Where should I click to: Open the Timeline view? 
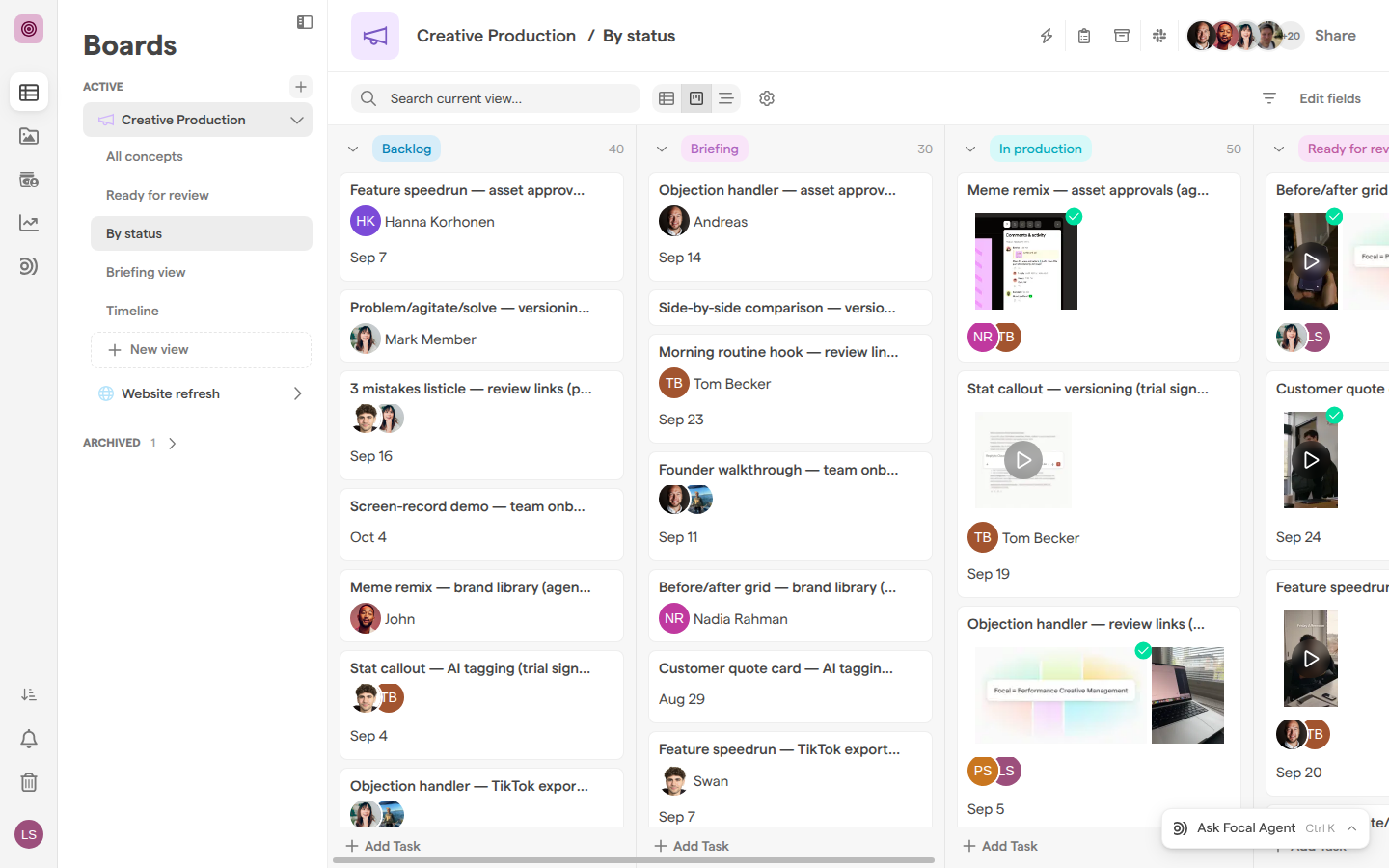202,311
